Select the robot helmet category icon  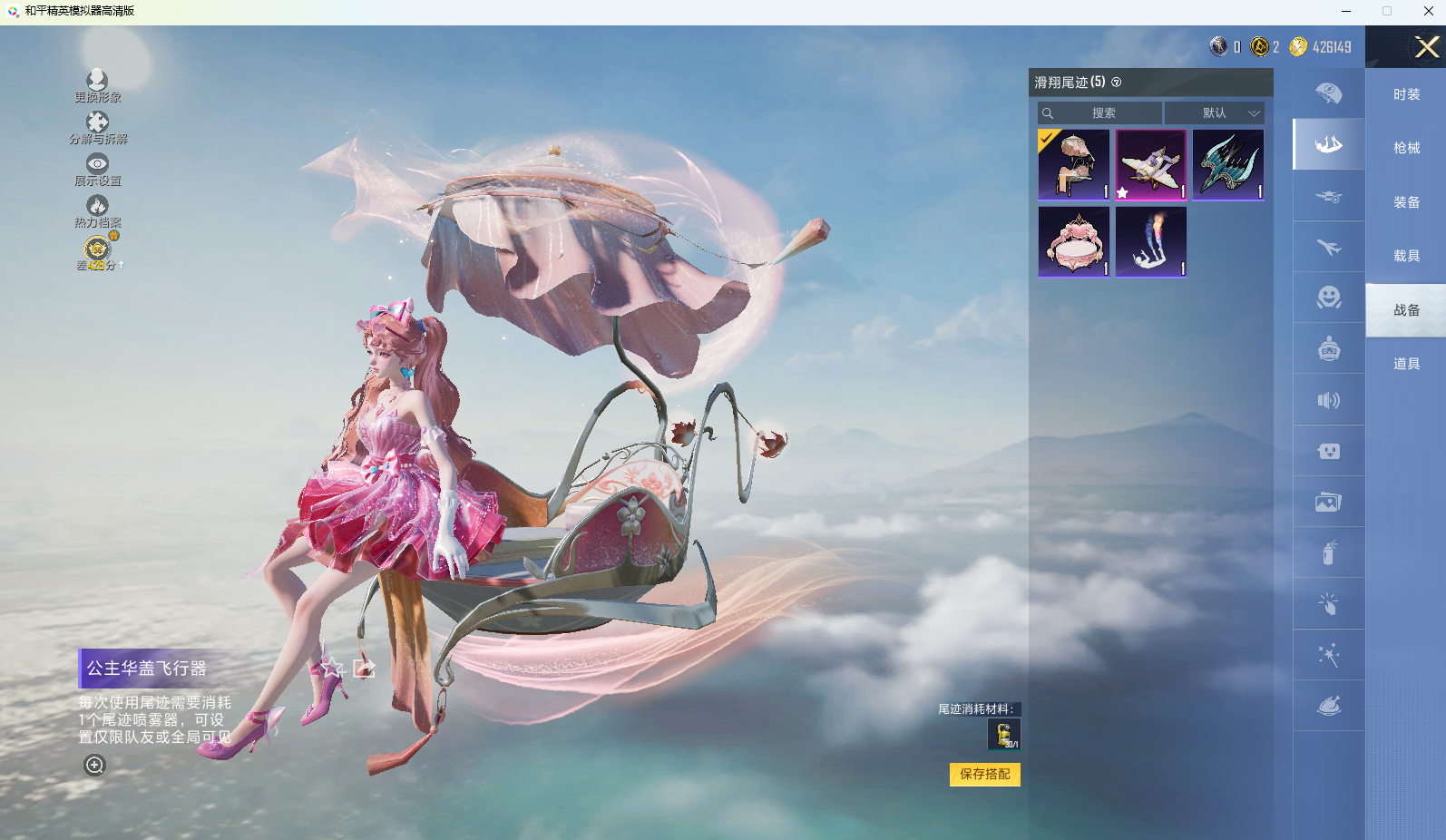point(1329,348)
